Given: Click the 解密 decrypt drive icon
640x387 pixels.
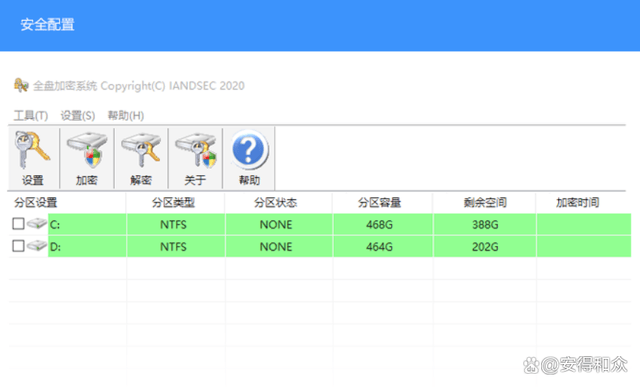Looking at the screenshot, I should click(x=141, y=150).
